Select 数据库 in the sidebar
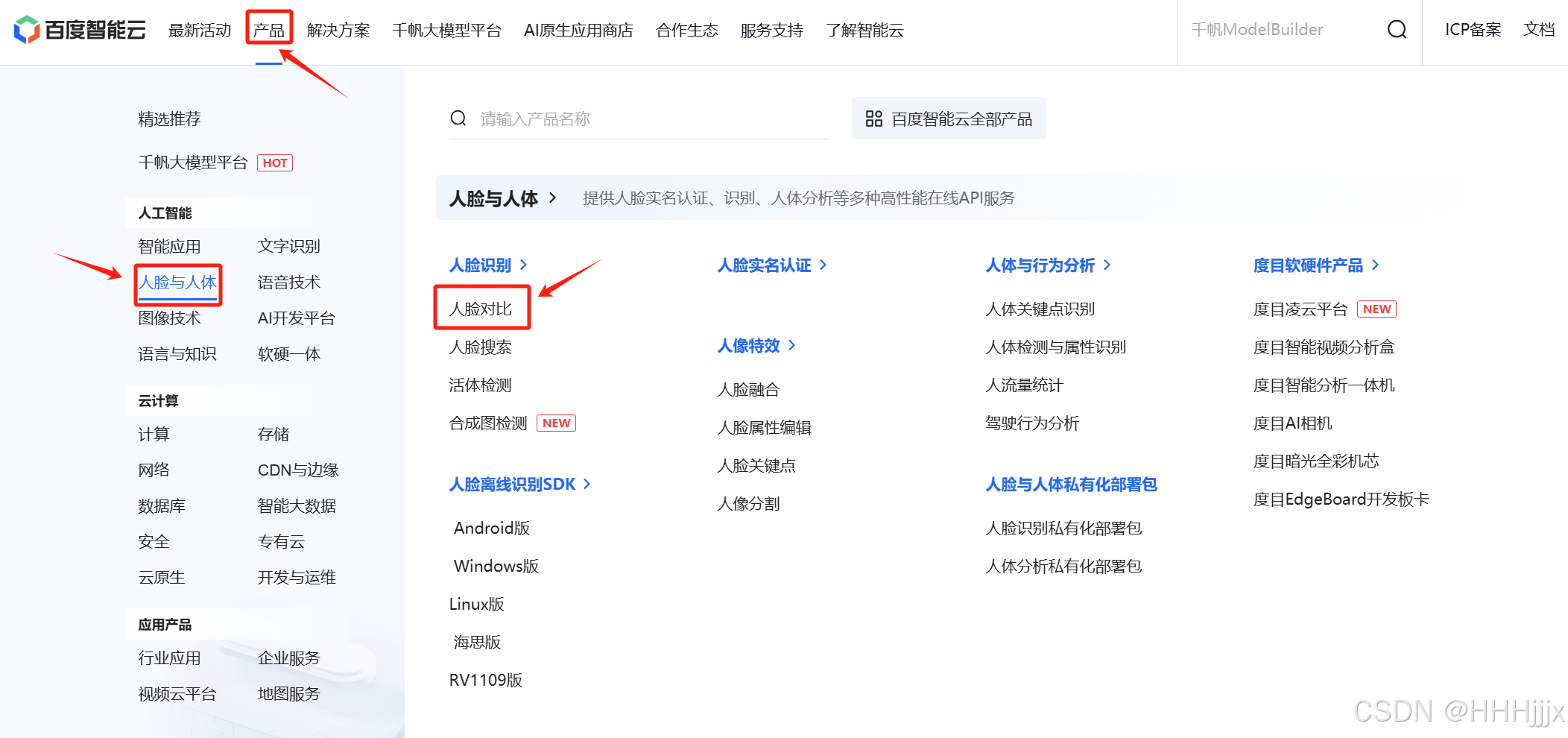Screen dimensions: 1568x738 click(x=162, y=506)
